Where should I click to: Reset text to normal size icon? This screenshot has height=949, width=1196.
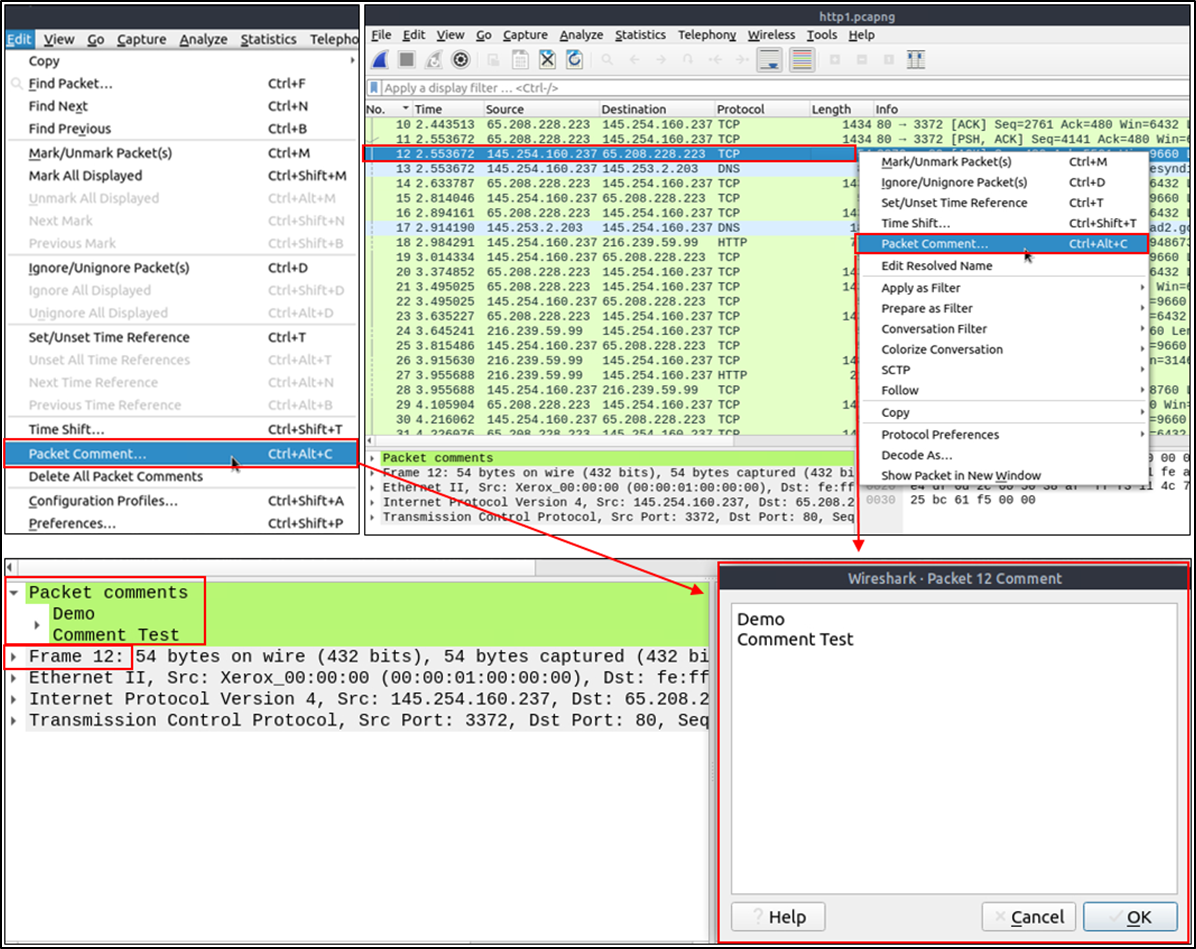[x=889, y=60]
